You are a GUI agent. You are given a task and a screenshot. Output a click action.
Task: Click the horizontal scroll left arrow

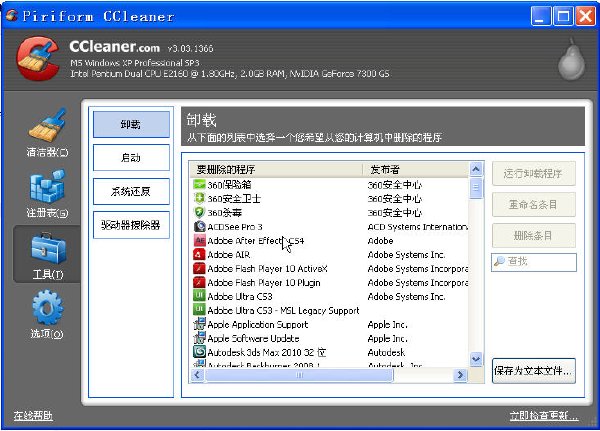tap(197, 375)
